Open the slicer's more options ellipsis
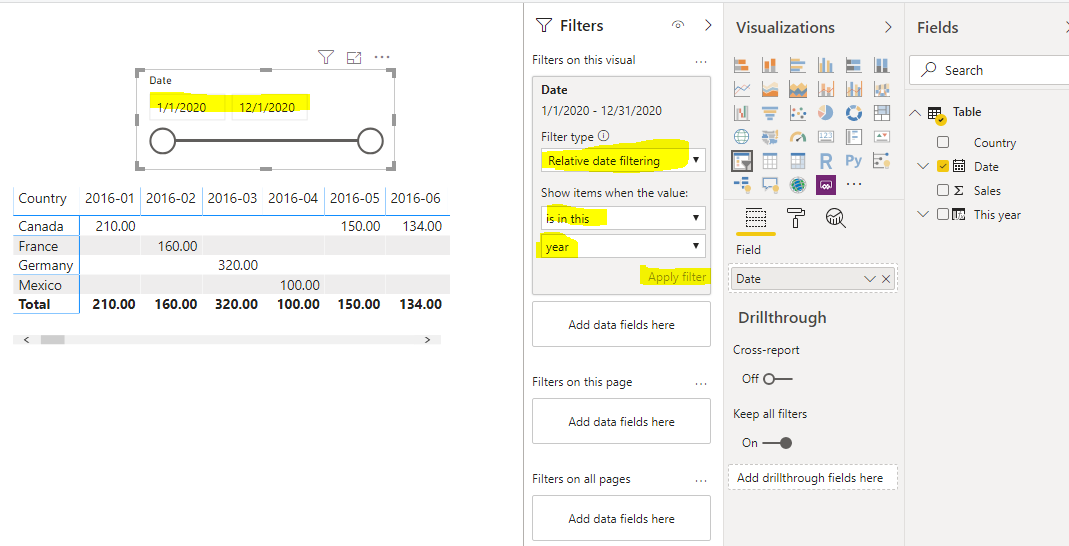The width and height of the screenshot is (1069, 546). click(x=382, y=58)
